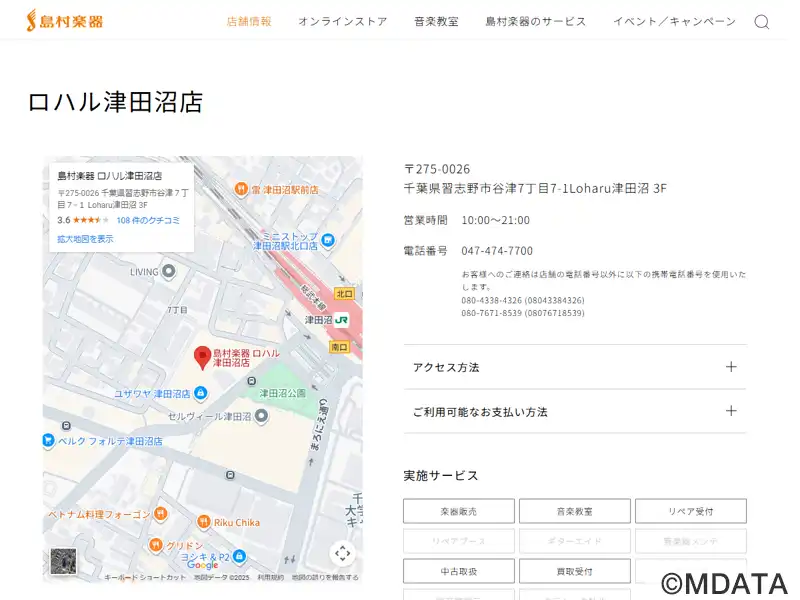The image size is (800, 600).
Task: Go to 音楽教室 in the navigation
Action: [436, 22]
